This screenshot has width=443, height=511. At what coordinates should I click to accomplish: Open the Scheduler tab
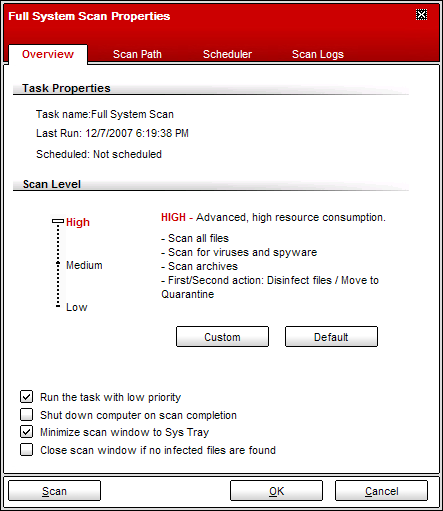tap(227, 54)
